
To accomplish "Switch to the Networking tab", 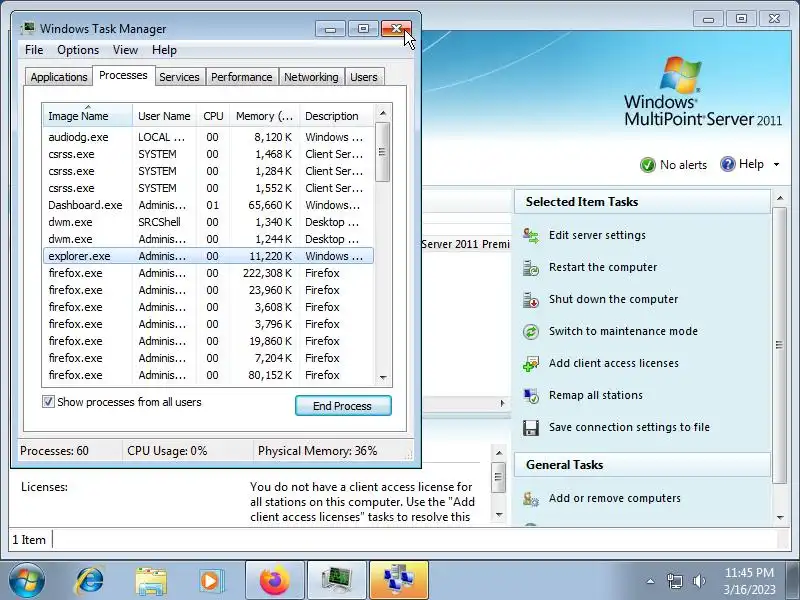I will (311, 77).
